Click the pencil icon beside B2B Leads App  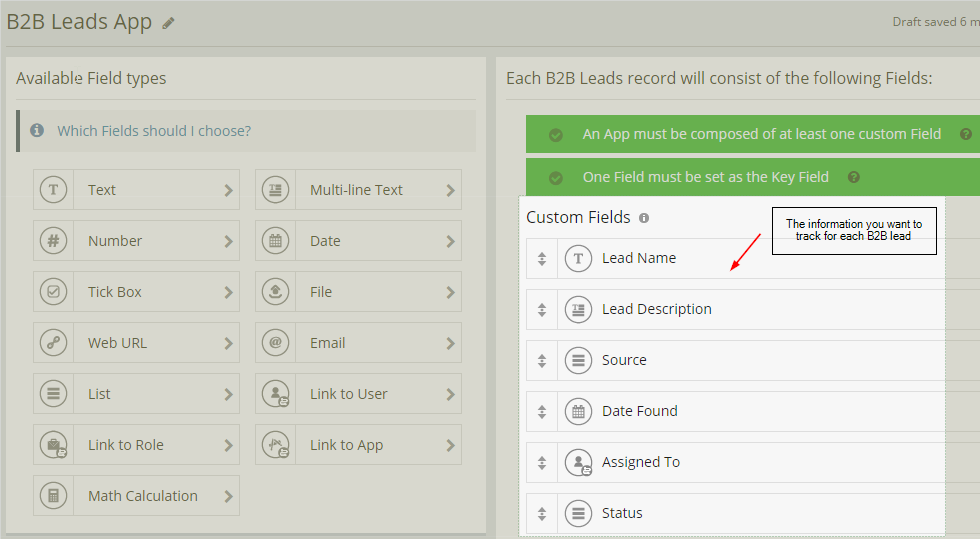coord(168,23)
